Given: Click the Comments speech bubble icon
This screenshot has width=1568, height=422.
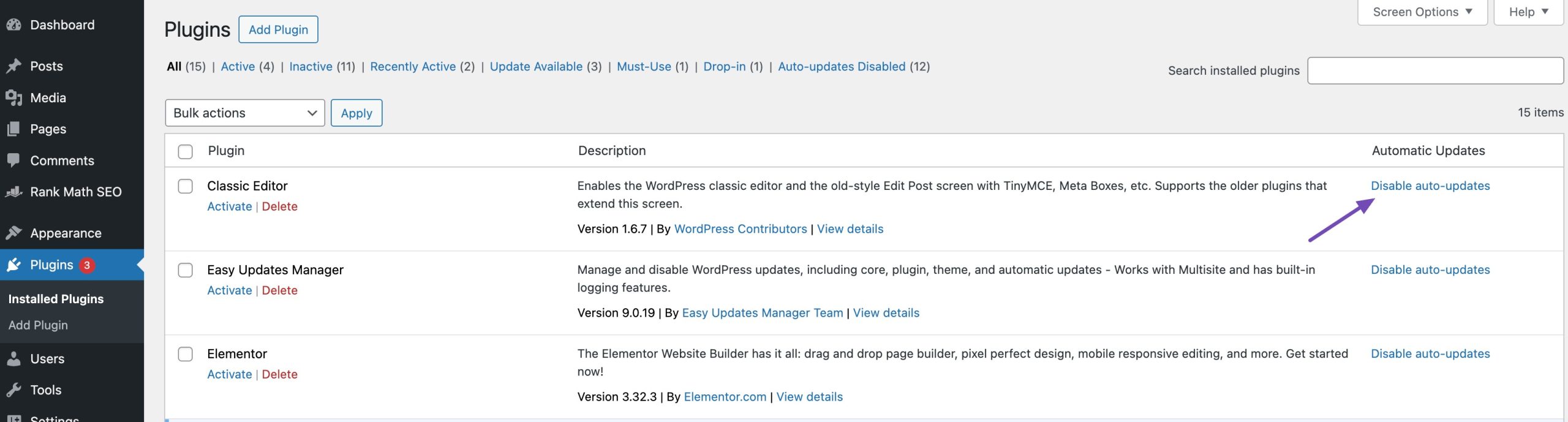Looking at the screenshot, I should click(13, 160).
